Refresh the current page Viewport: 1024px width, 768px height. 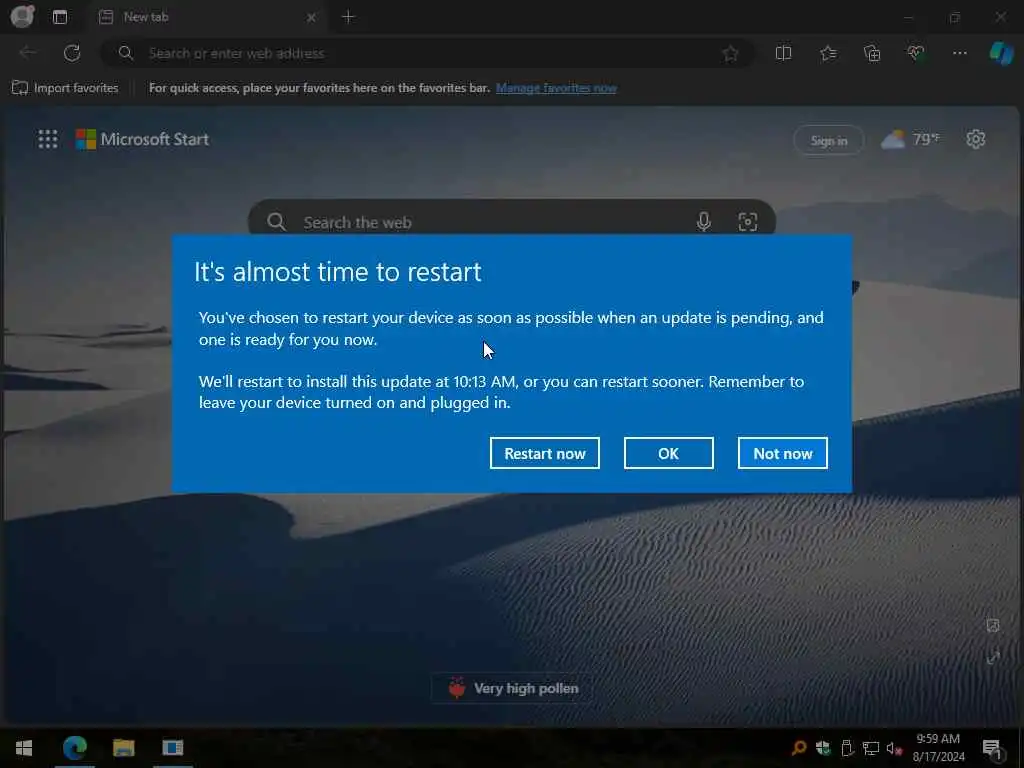72,53
